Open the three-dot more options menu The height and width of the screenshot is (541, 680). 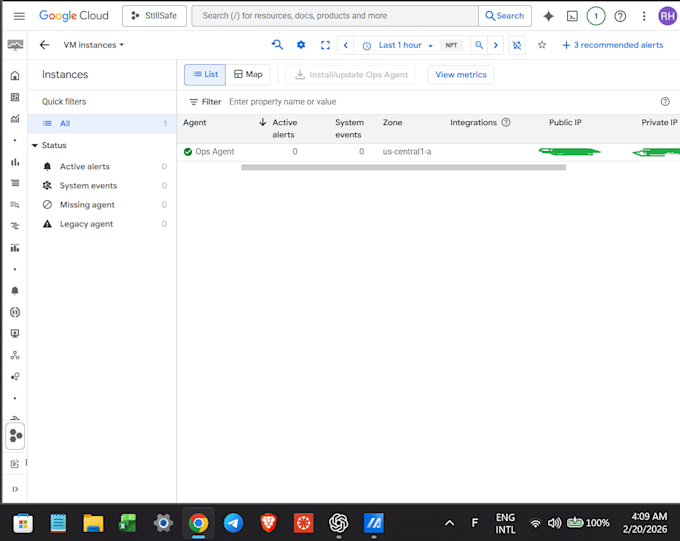pyautogui.click(x=644, y=16)
